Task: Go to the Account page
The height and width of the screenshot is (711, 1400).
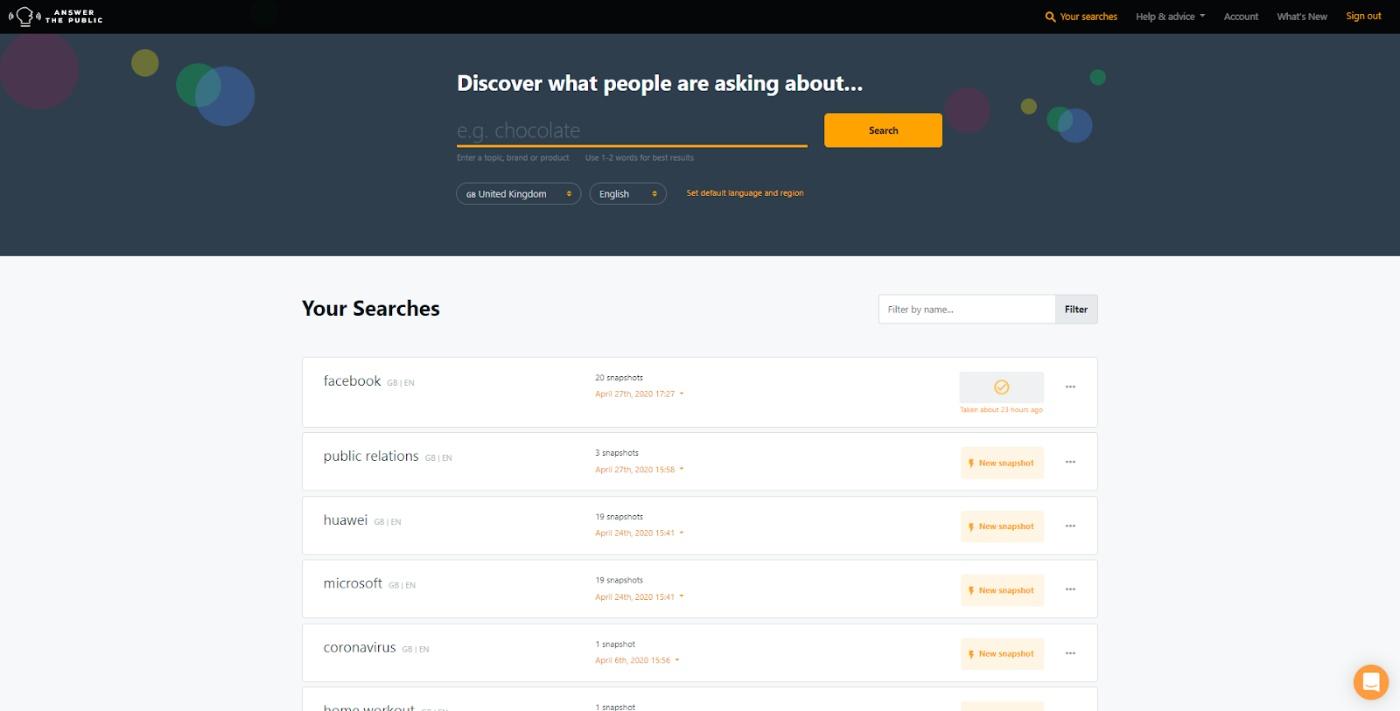Action: (1241, 17)
